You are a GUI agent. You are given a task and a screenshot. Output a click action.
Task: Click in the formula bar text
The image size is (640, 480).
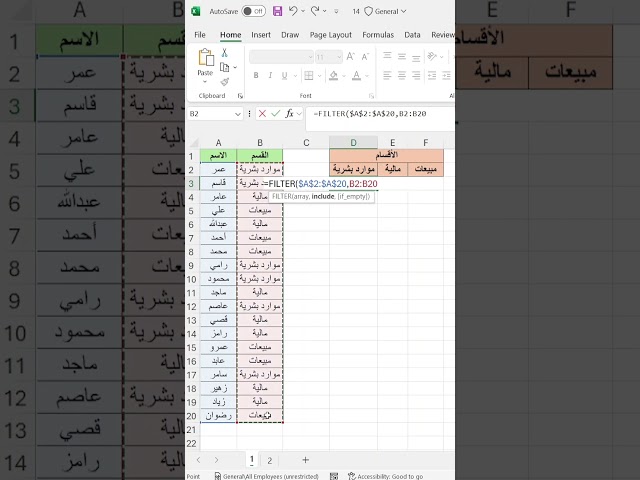[369, 114]
